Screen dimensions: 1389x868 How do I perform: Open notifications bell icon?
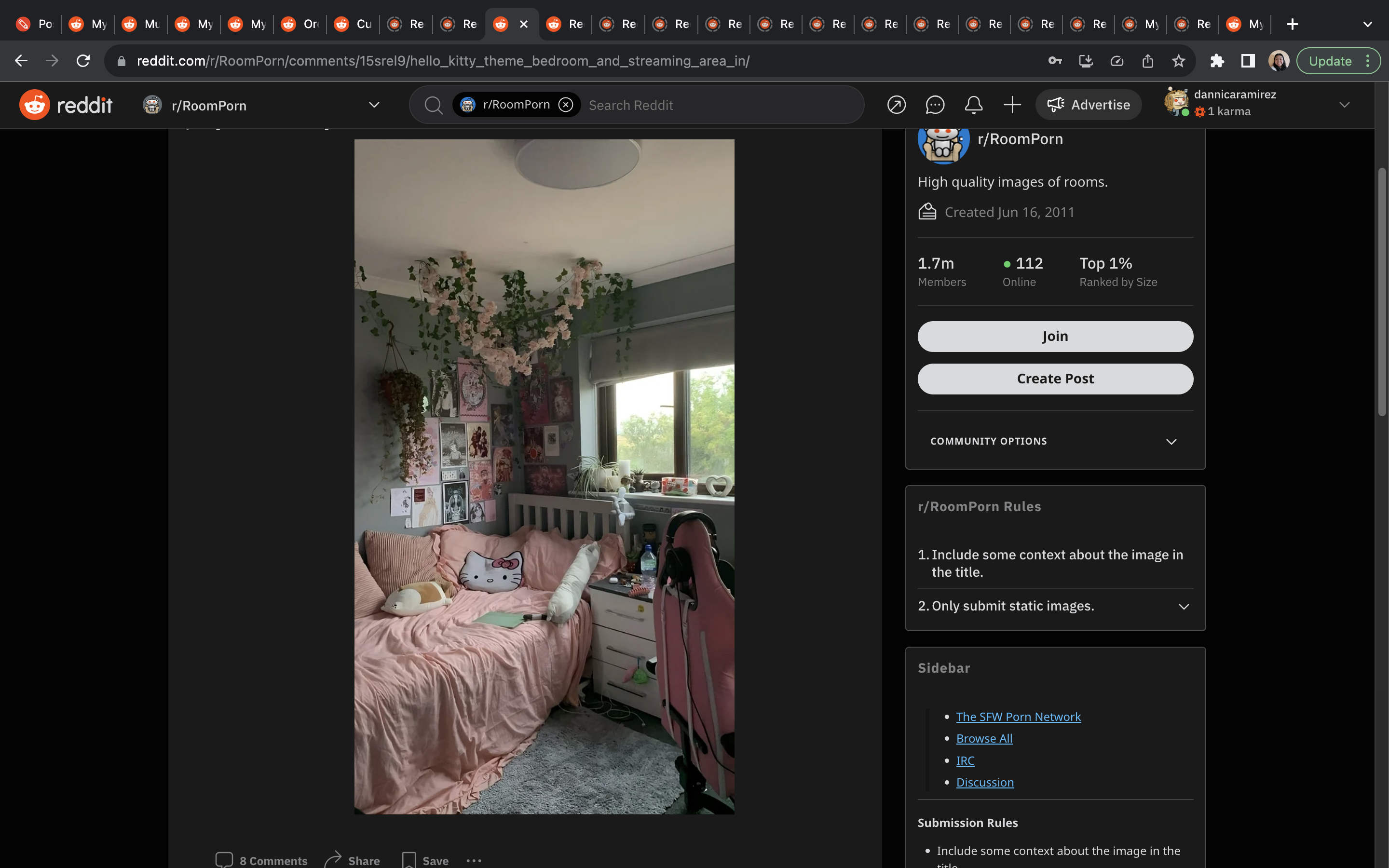pos(973,105)
